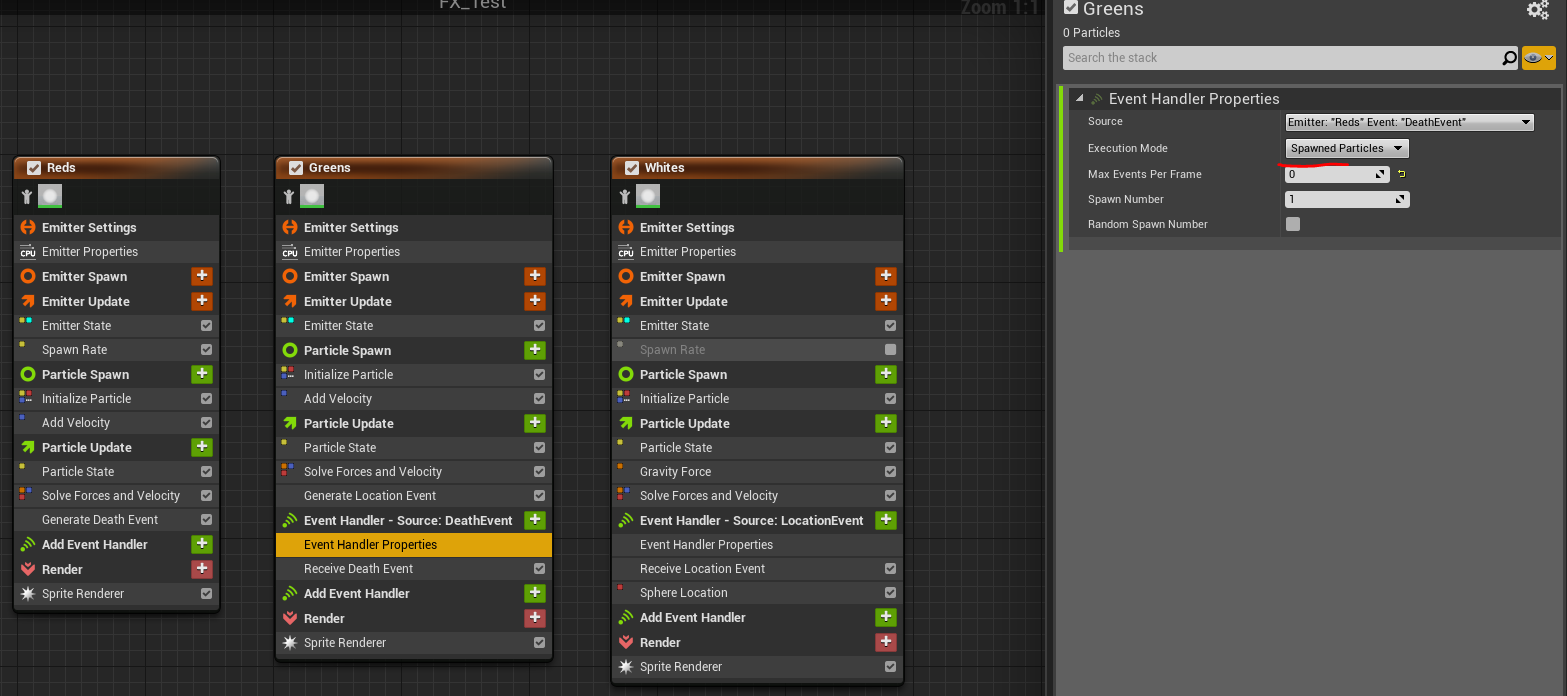Screen dimensions: 1567x696
Task: Disable the Reds emitter checkbox
Action: pyautogui.click(x=34, y=168)
